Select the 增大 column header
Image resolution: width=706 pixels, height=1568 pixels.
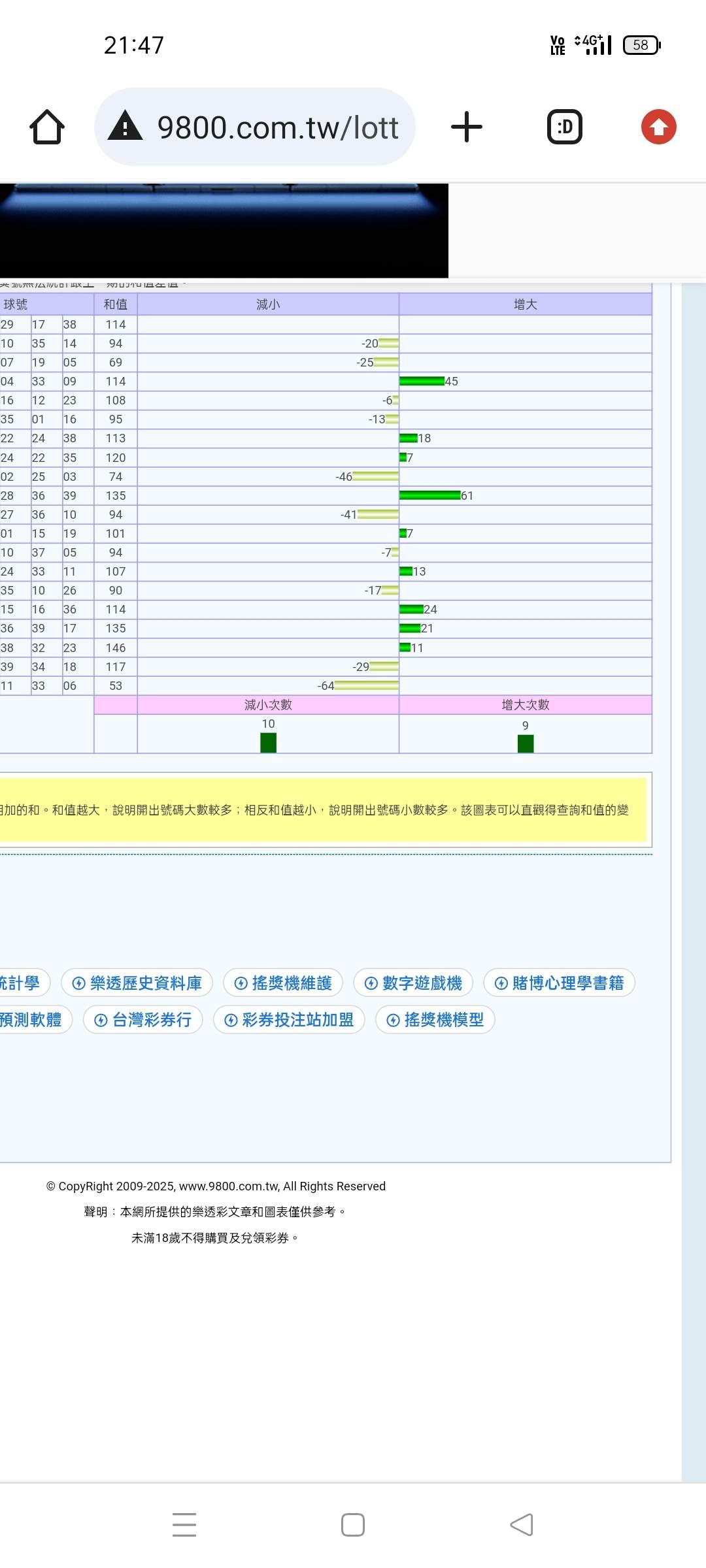click(526, 304)
